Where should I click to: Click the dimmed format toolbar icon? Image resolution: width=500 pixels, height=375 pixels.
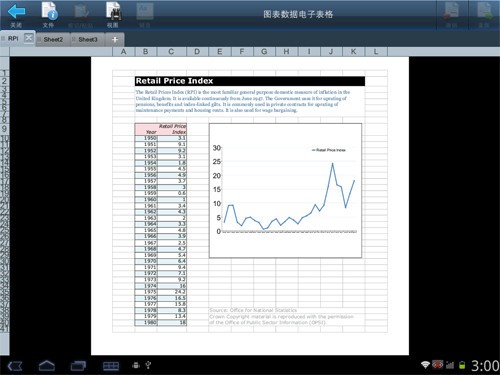pos(145,11)
